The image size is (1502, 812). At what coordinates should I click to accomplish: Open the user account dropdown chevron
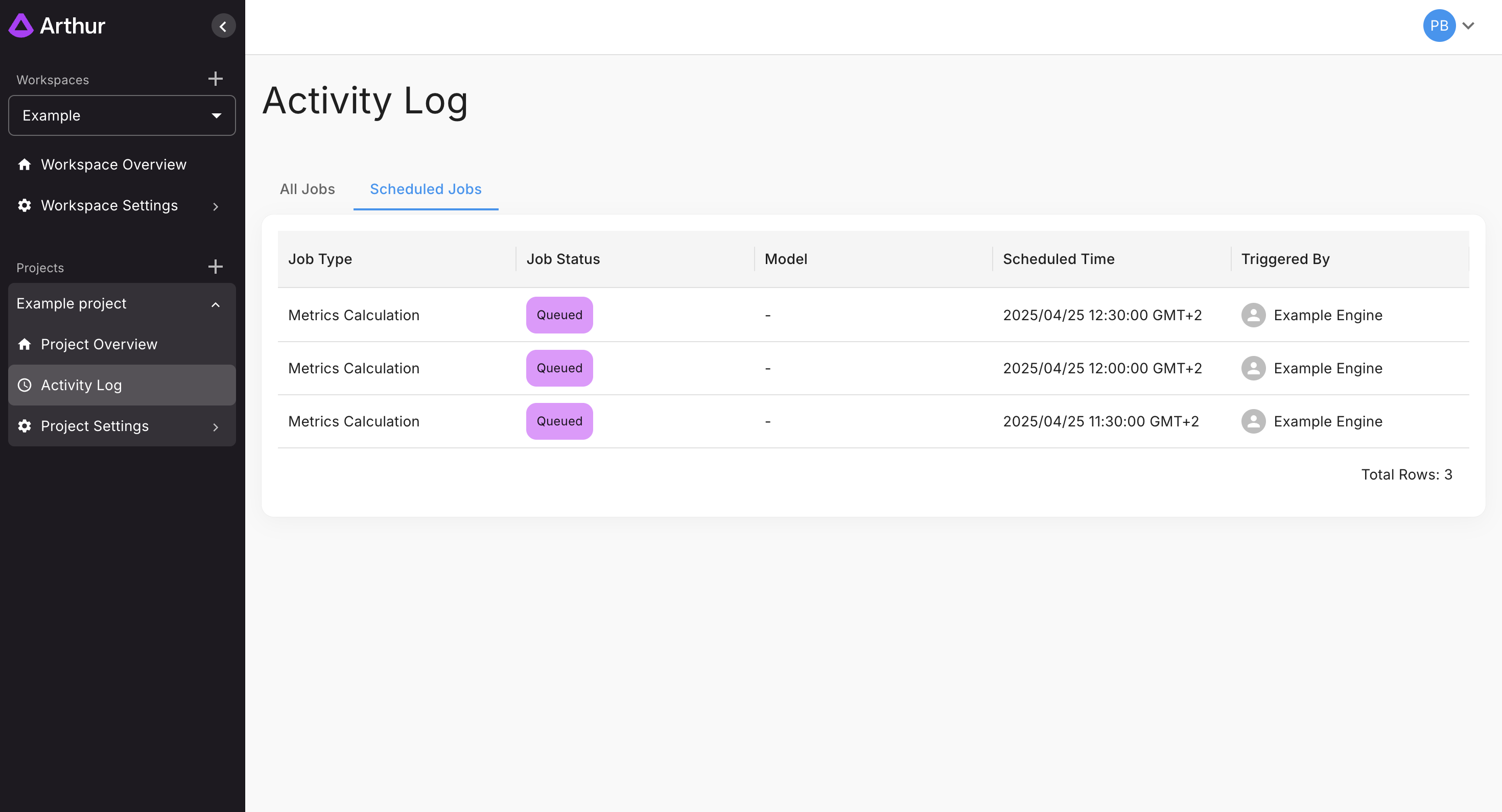tap(1468, 26)
